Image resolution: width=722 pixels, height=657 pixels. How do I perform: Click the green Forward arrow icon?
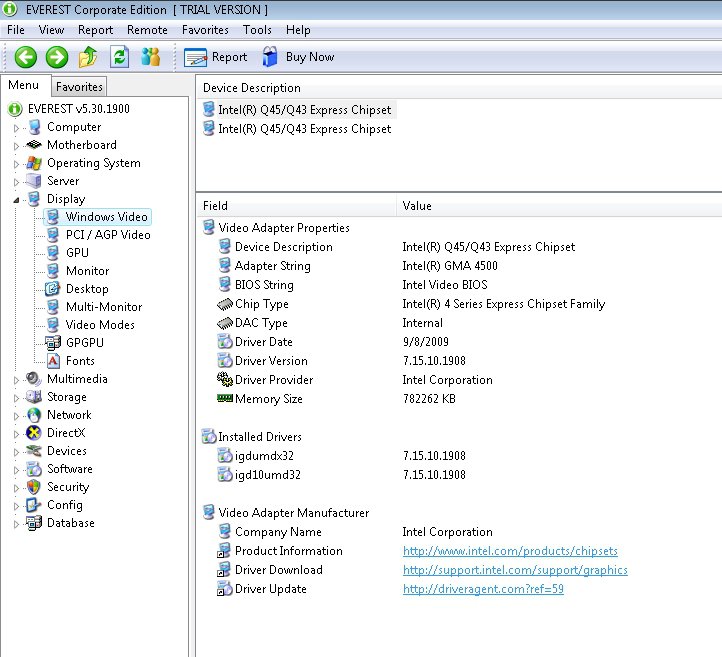pos(57,57)
